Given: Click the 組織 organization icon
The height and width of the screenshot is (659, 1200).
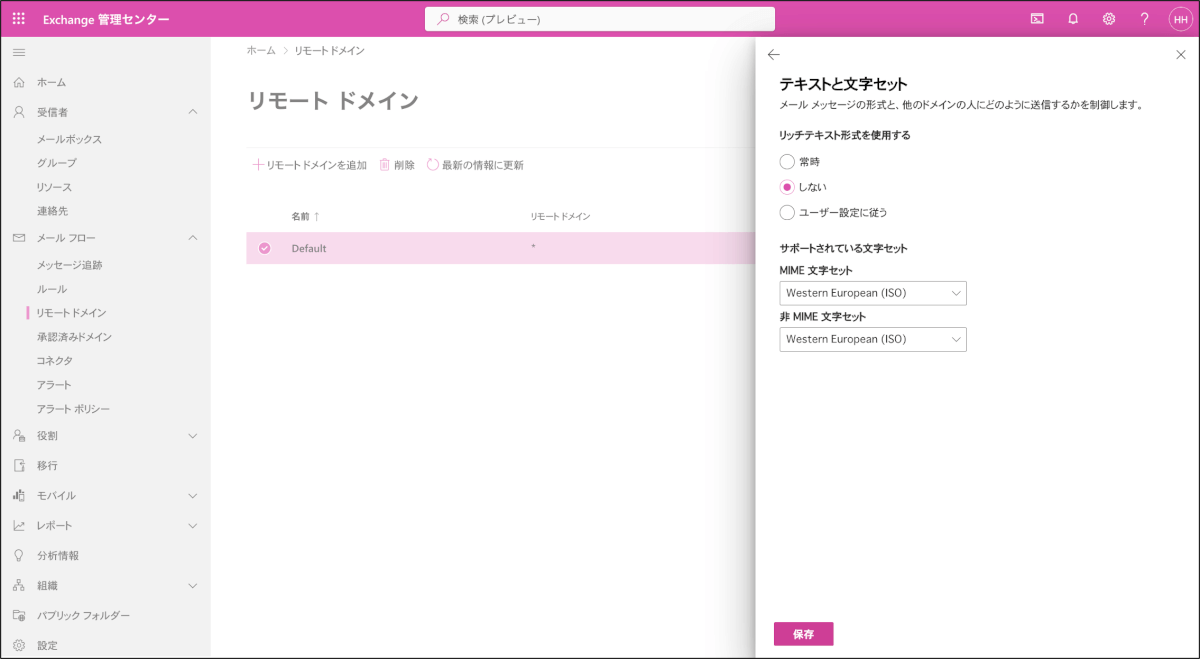Looking at the screenshot, I should pos(19,586).
